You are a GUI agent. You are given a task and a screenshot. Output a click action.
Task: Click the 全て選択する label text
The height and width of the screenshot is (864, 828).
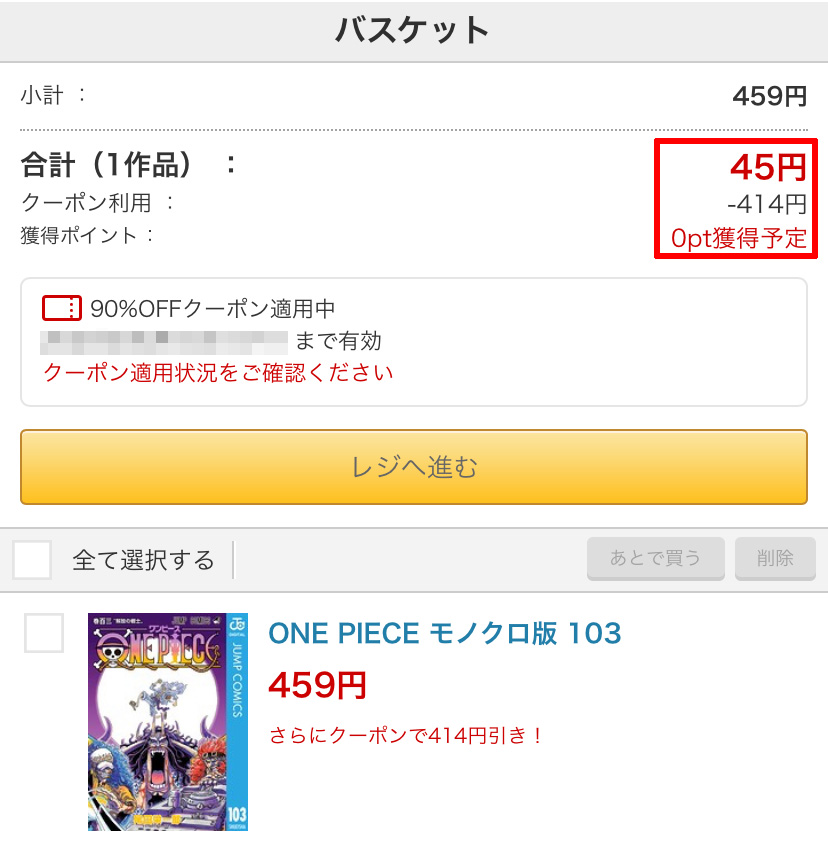pos(143,560)
